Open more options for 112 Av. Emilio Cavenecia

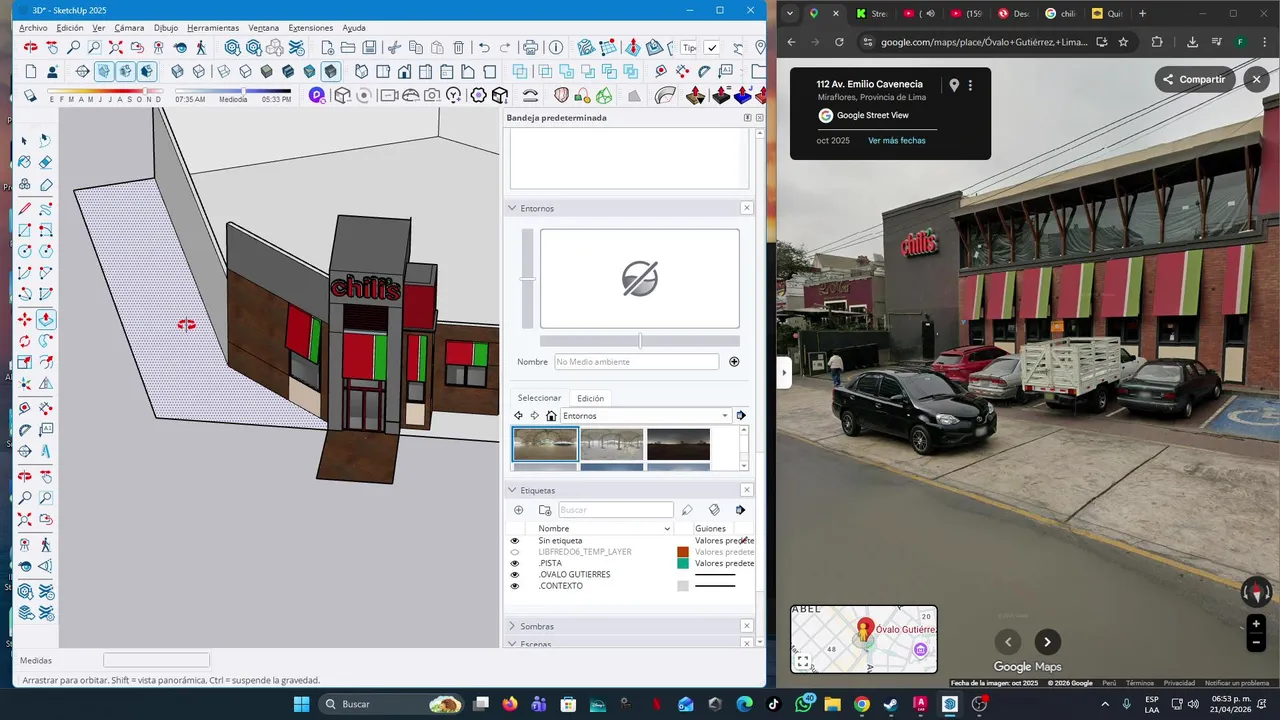pos(970,86)
